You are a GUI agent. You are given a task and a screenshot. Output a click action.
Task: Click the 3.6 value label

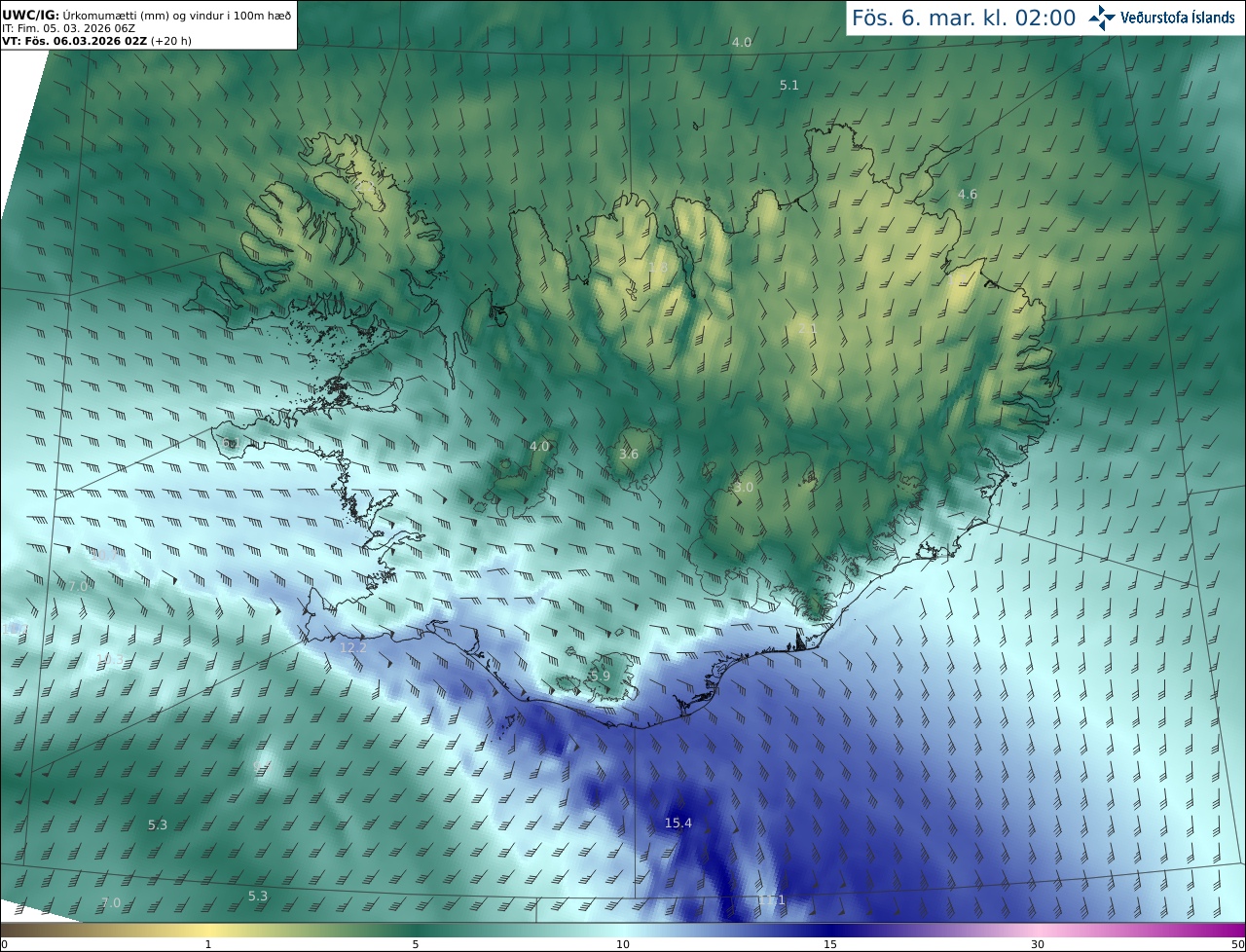pos(629,455)
